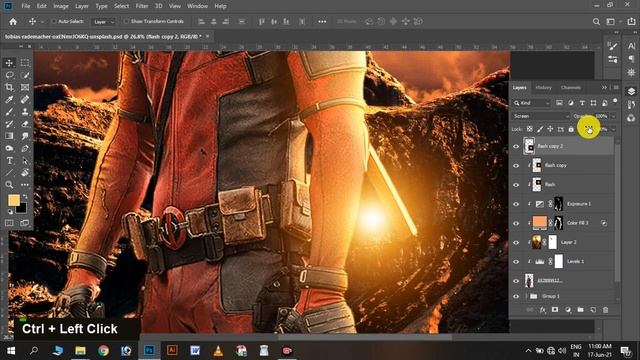Open the Kind layer filter dropdown
640x360 pixels.
pos(532,103)
